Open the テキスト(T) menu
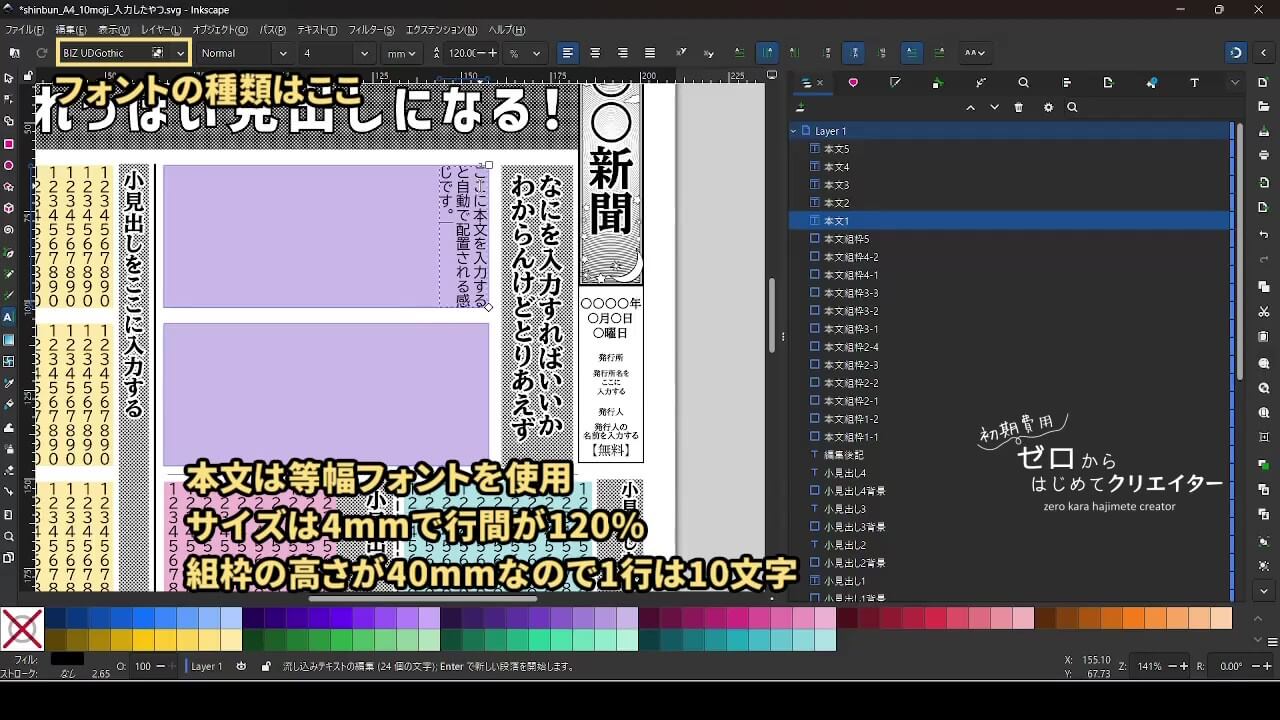The width and height of the screenshot is (1280, 720). [x=318, y=30]
